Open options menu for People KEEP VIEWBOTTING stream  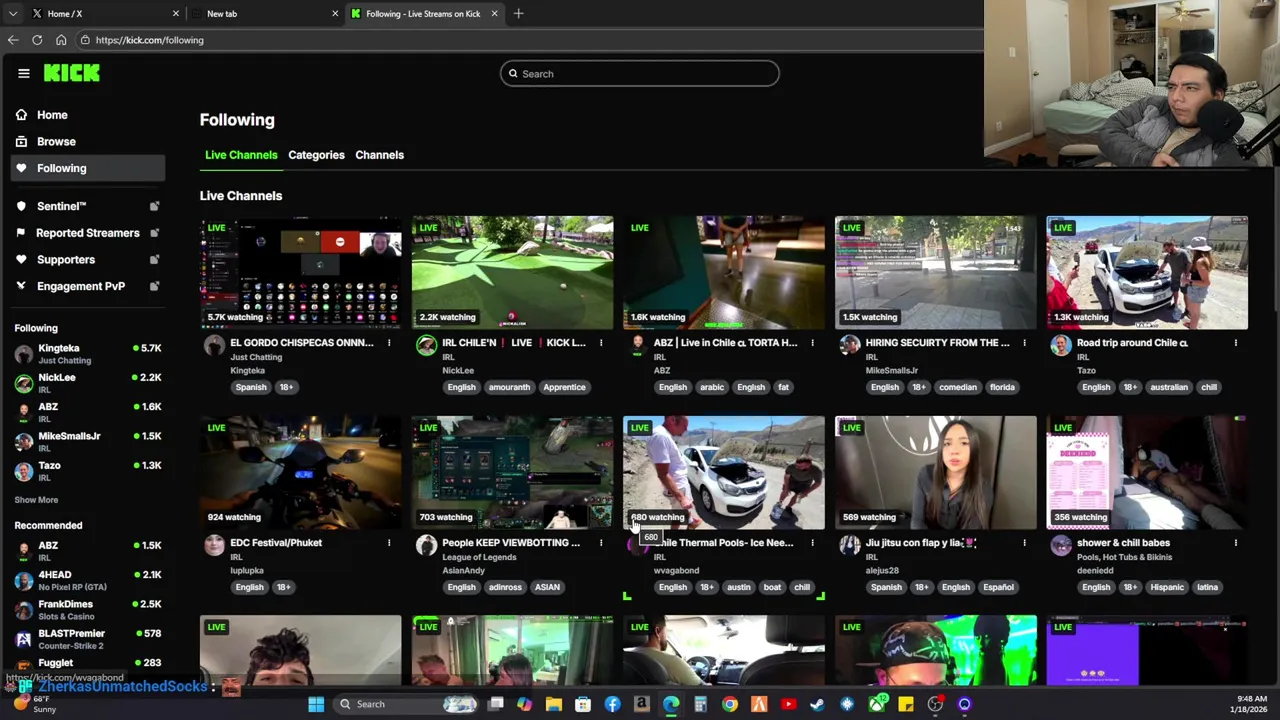click(x=601, y=543)
